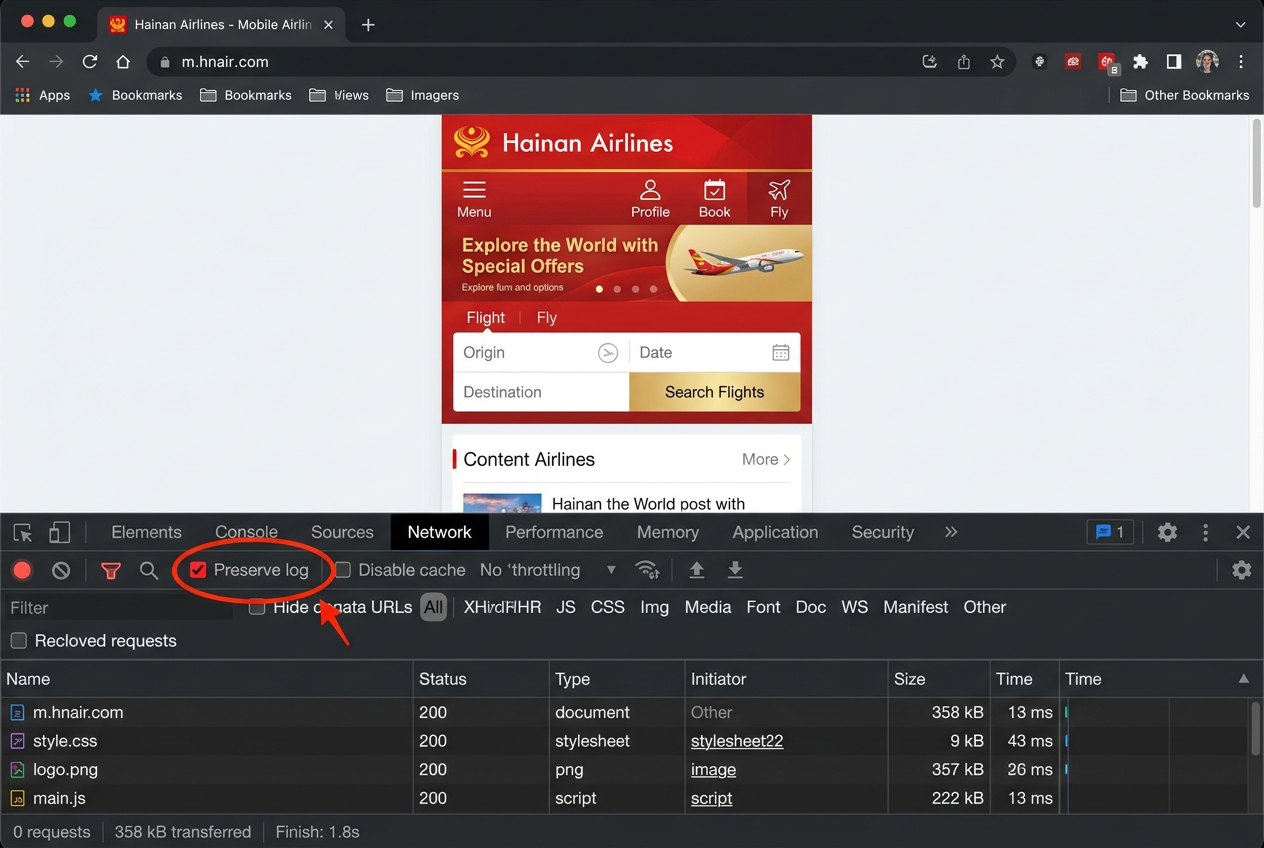Filter requests by Font type
1264x848 pixels.
click(764, 607)
